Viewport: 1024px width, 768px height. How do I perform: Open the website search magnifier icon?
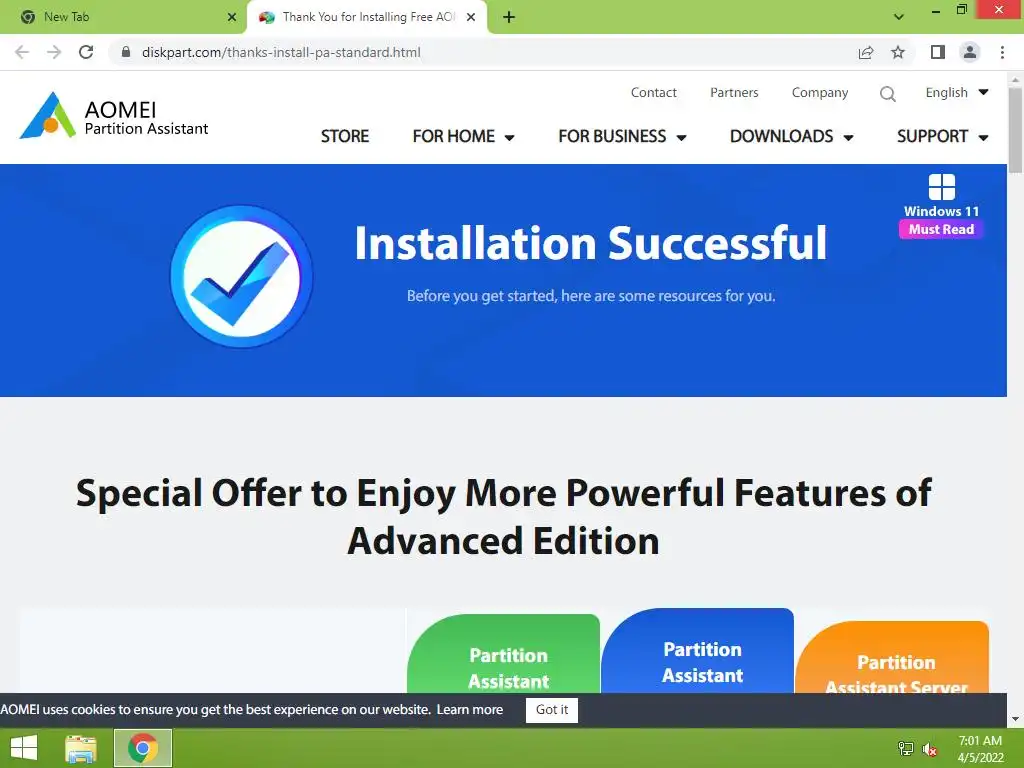(888, 93)
